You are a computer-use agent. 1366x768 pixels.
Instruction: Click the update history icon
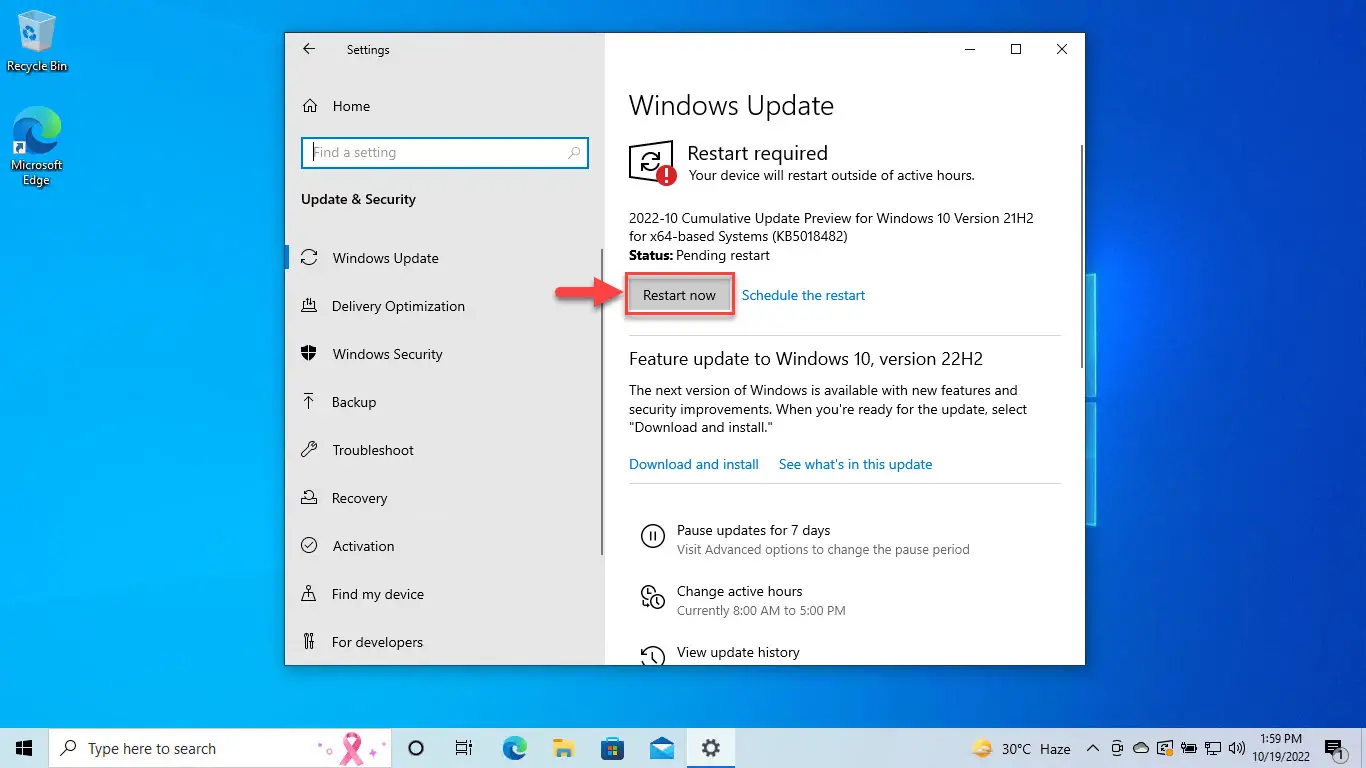coord(652,656)
